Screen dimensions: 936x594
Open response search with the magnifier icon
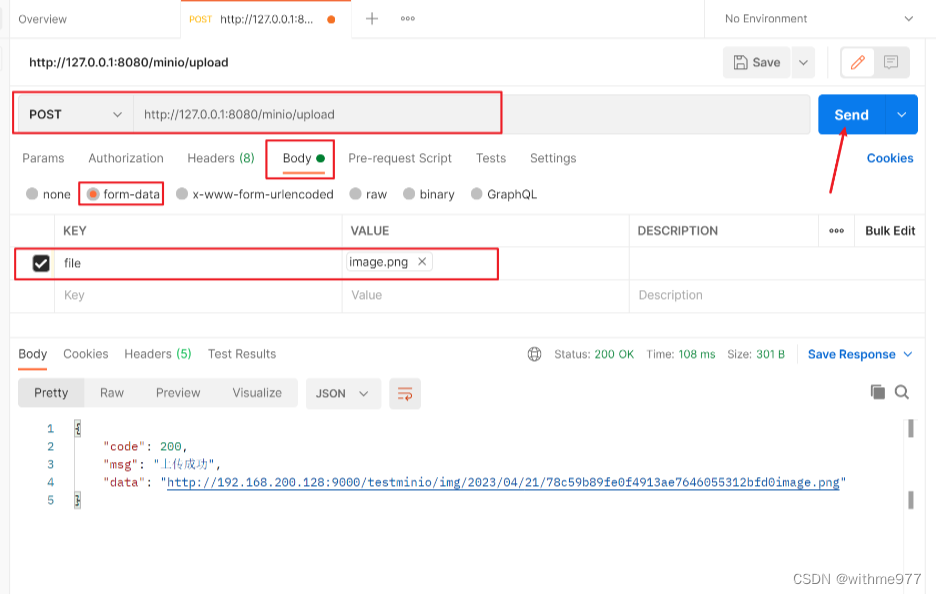(901, 393)
